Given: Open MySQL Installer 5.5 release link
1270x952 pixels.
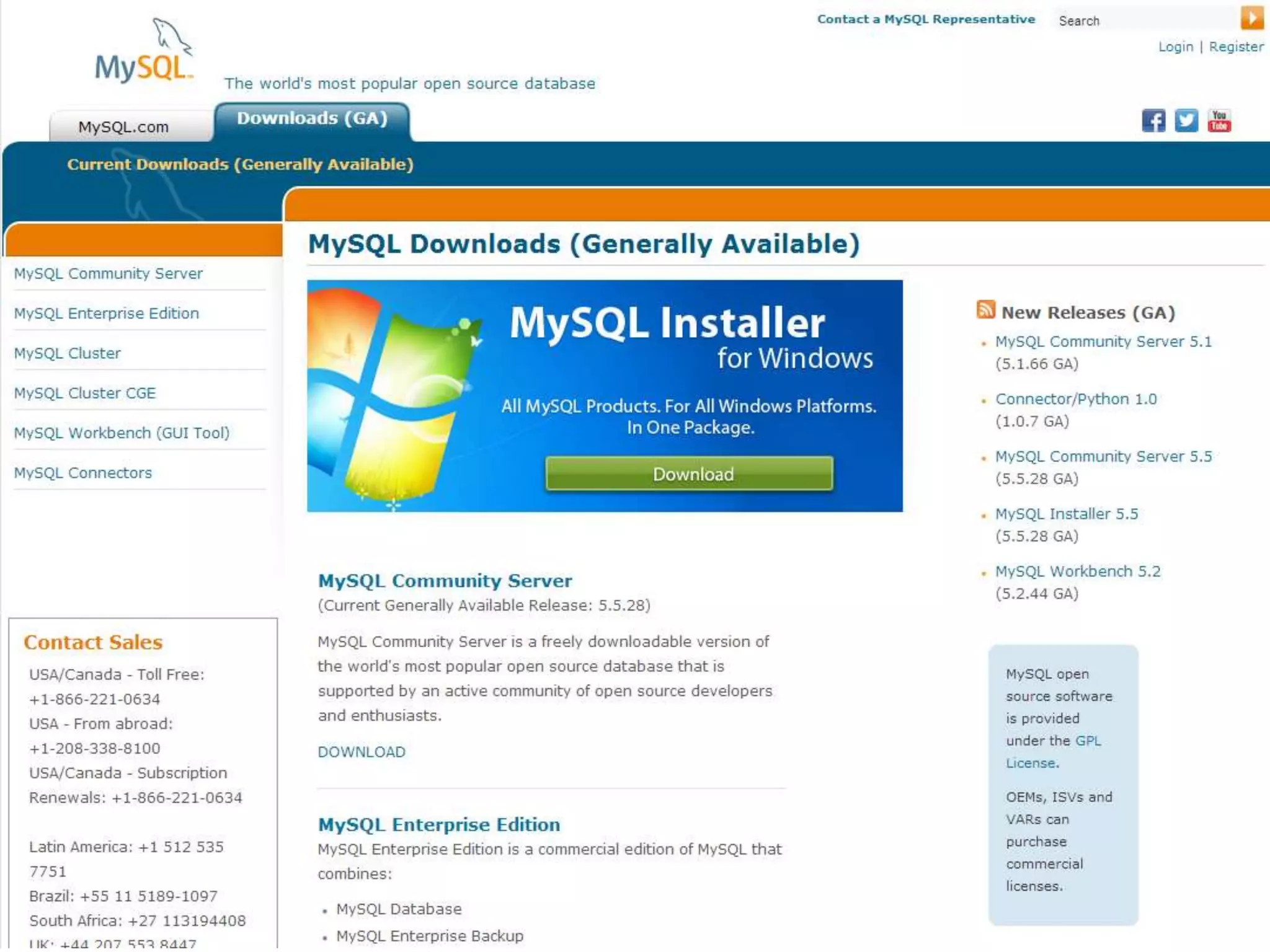Looking at the screenshot, I should pyautogui.click(x=1067, y=514).
